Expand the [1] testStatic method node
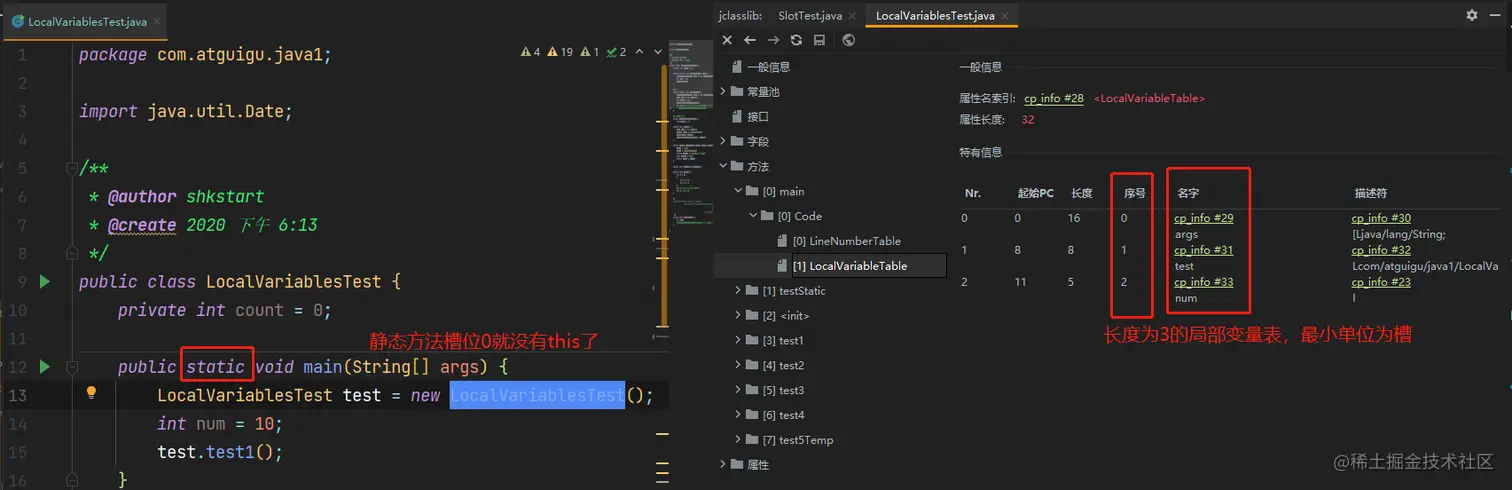Image resolution: width=1512 pixels, height=490 pixels. pyautogui.click(x=738, y=291)
